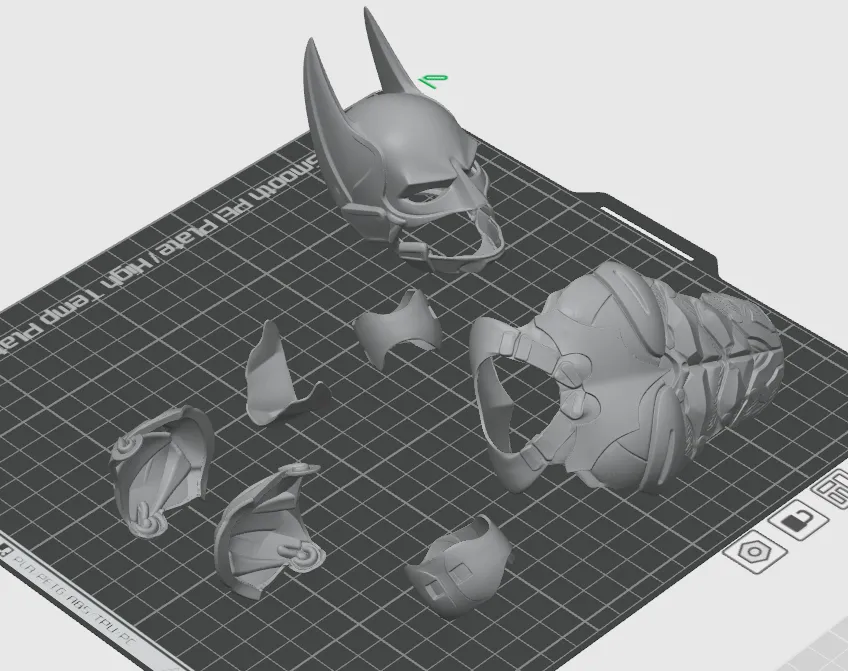Select the jaw piece with square cutouts
848x671 pixels.
tap(459, 567)
